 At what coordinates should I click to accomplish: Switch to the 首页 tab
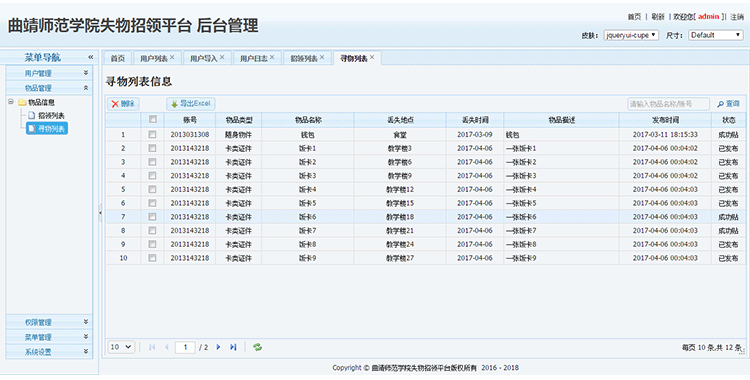[x=118, y=58]
